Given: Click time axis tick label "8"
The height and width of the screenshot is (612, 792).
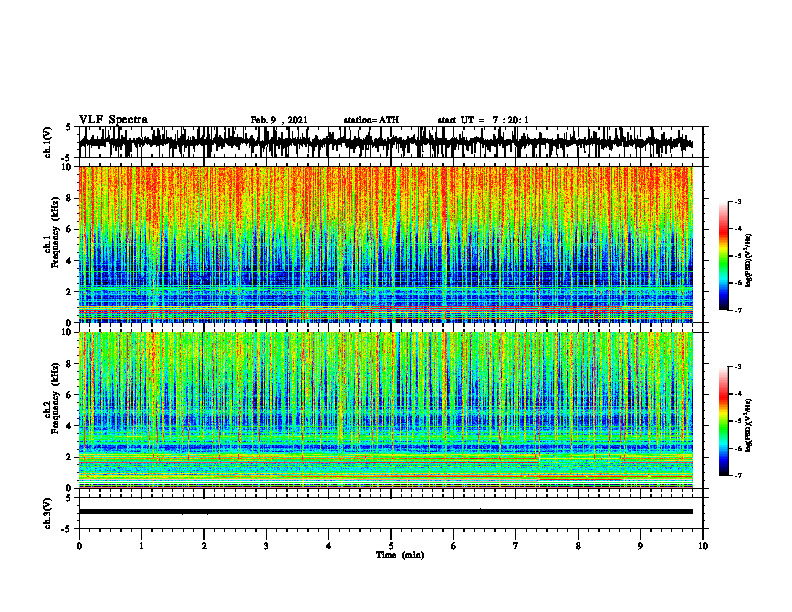Looking at the screenshot, I should coord(578,546).
